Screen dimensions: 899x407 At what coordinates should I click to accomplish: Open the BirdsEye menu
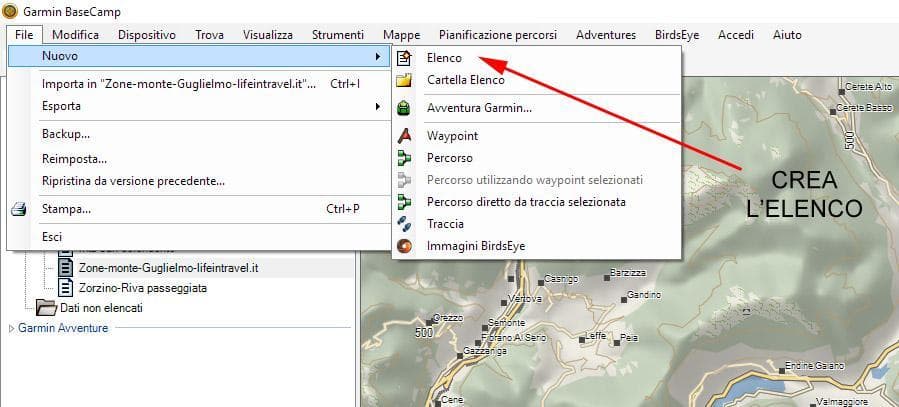677,35
